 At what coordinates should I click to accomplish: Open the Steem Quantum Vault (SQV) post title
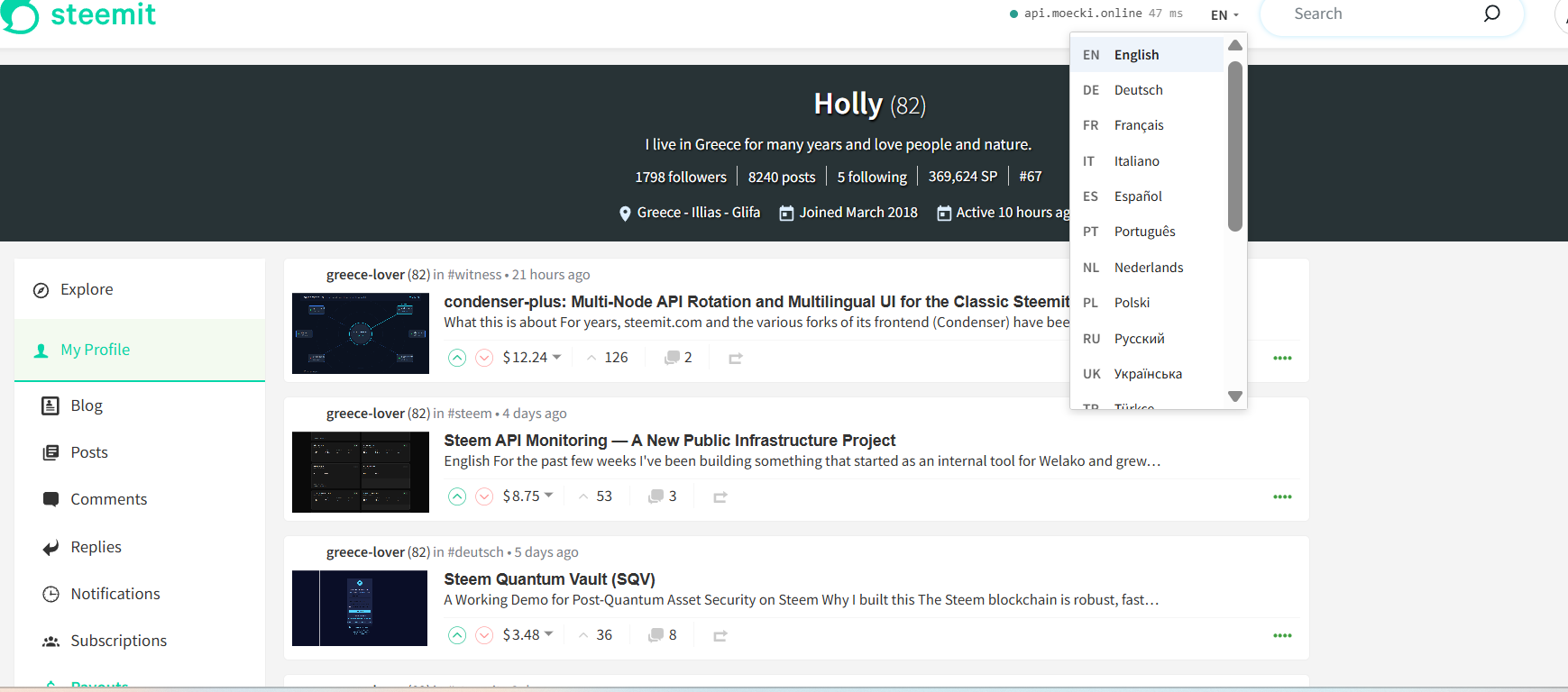549,579
